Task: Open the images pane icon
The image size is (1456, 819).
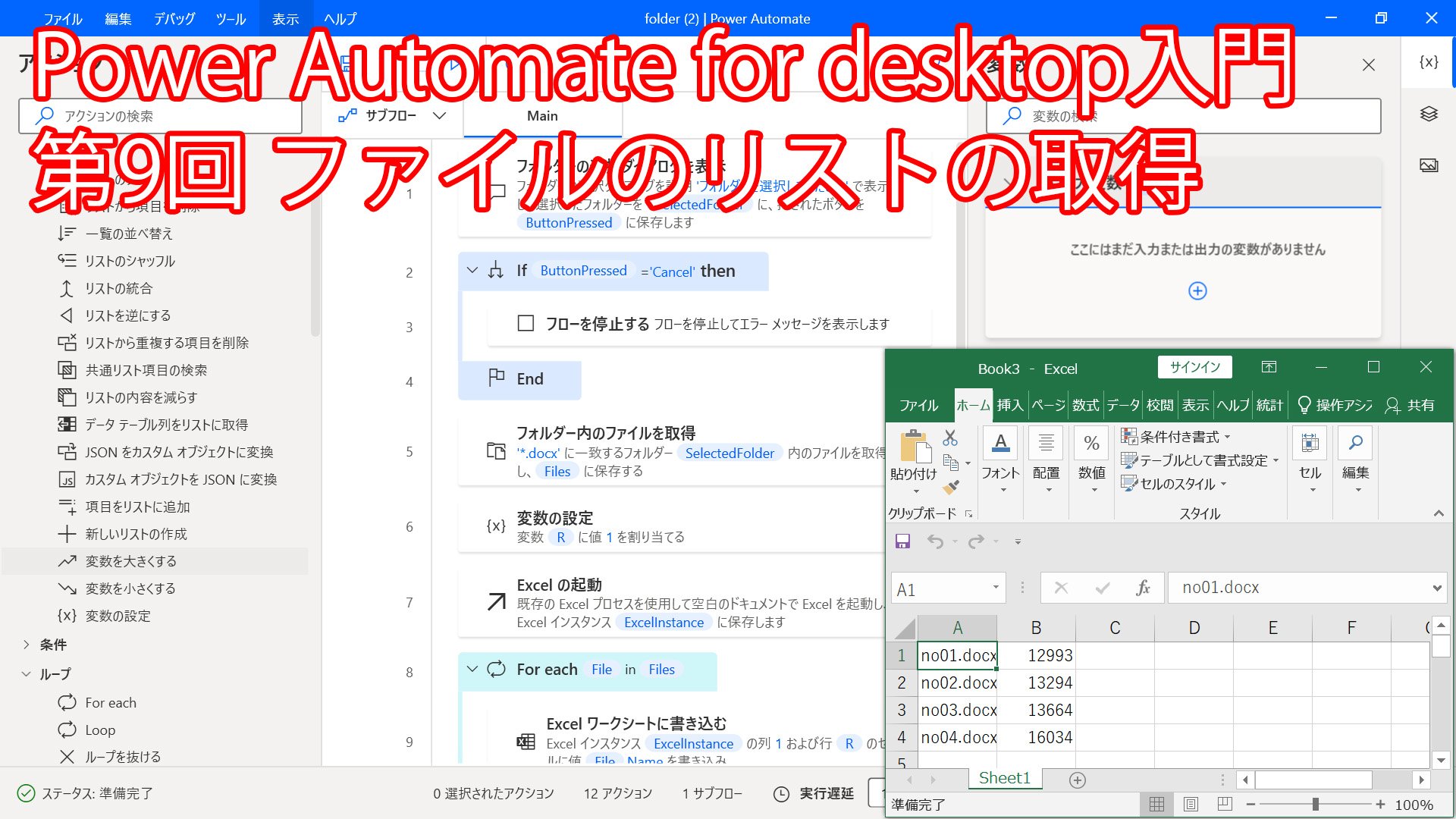Action: click(x=1429, y=165)
